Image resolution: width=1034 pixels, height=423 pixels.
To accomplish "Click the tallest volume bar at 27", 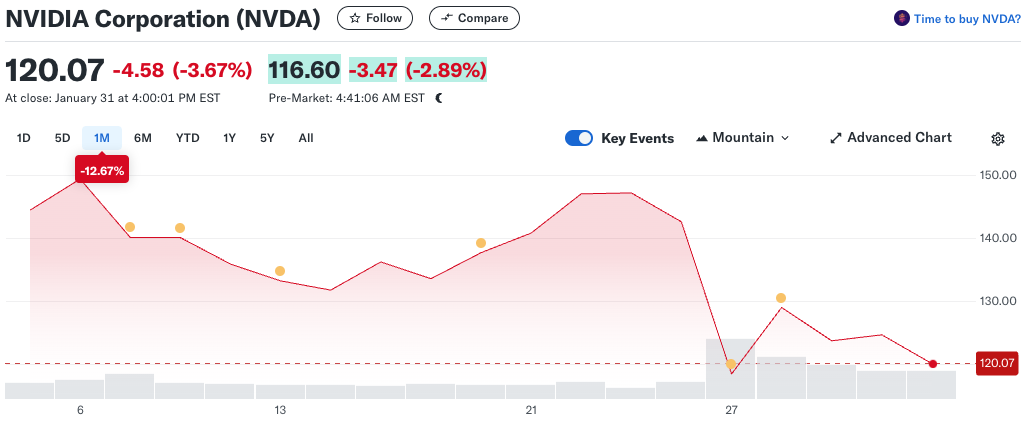I will coord(731,368).
